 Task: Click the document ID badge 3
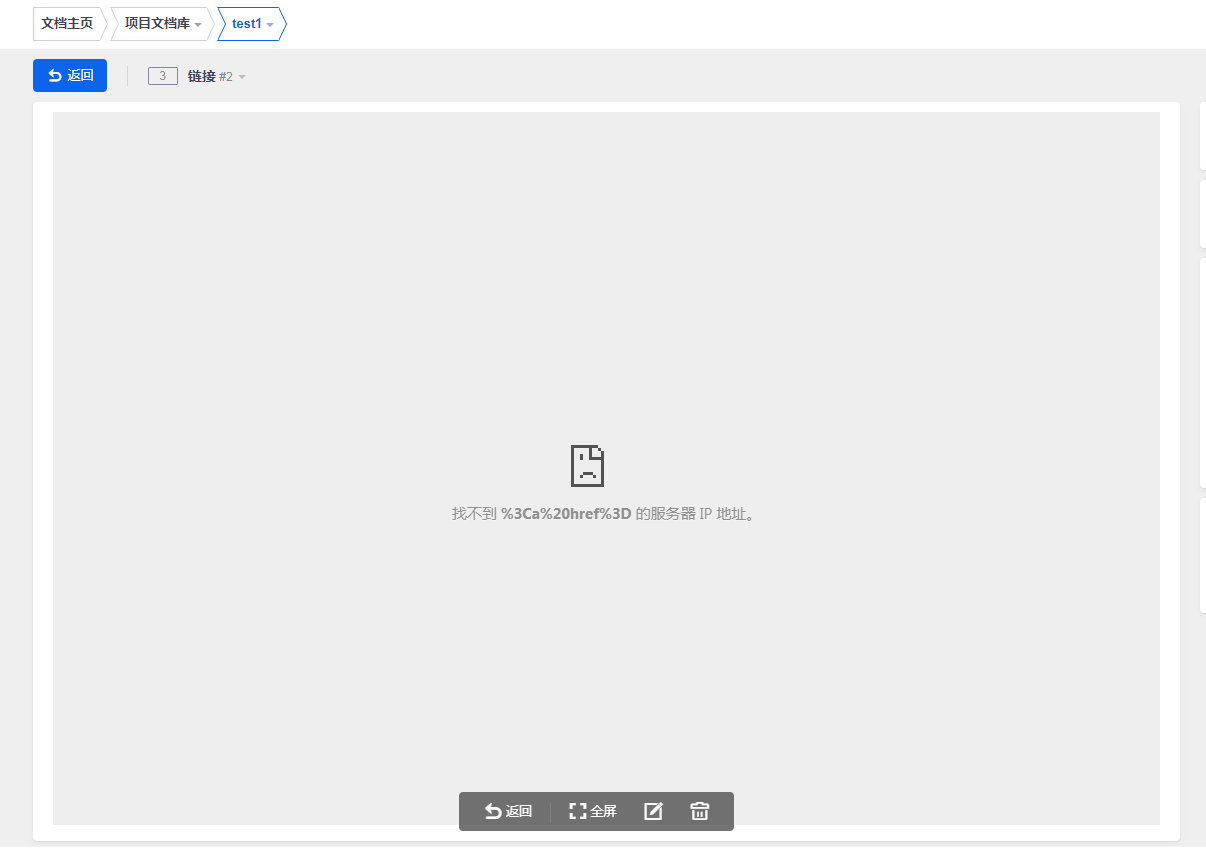pos(163,76)
